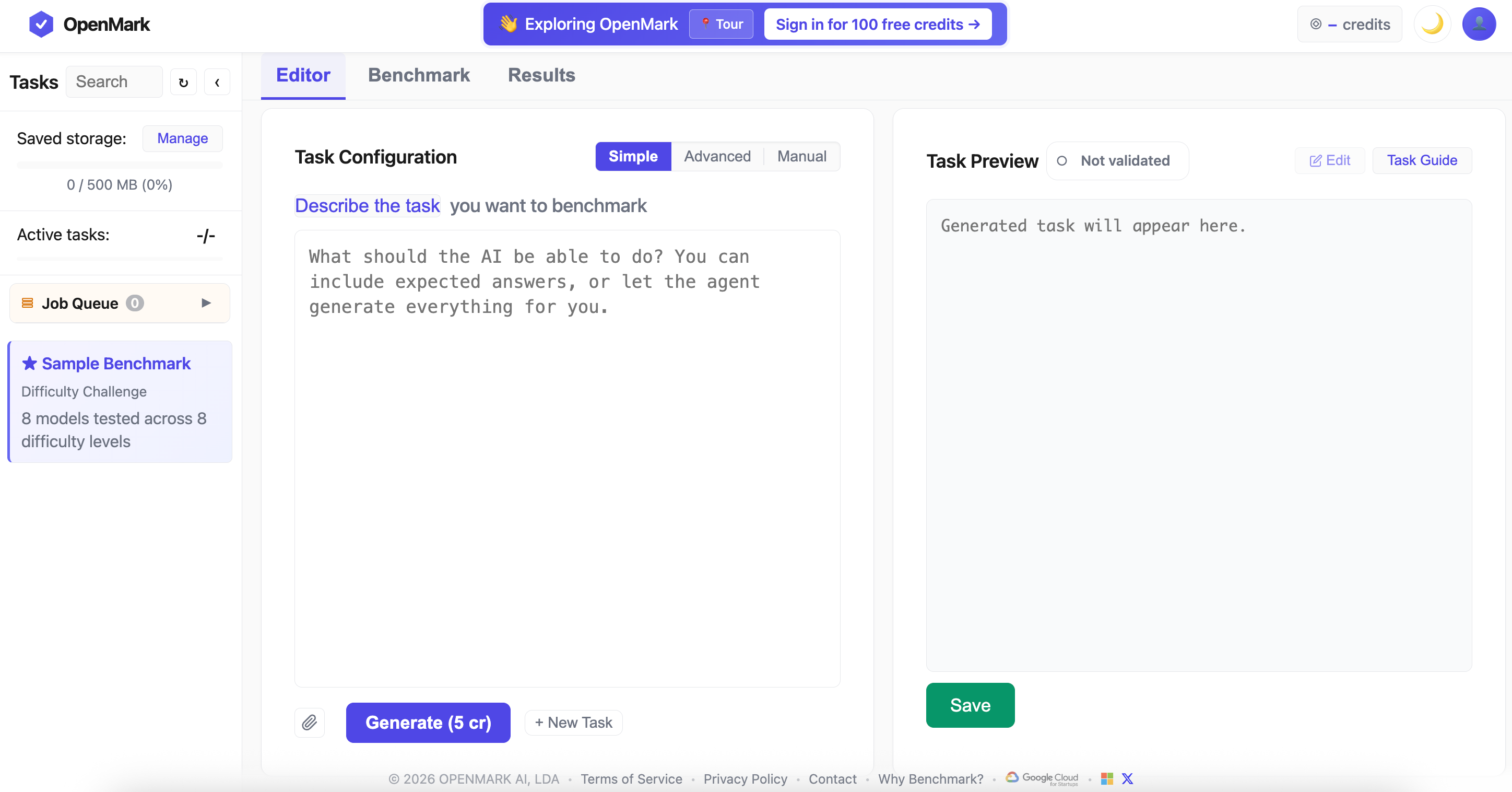Click the task description text area
Screen dimensions: 1512x792
click(567, 458)
